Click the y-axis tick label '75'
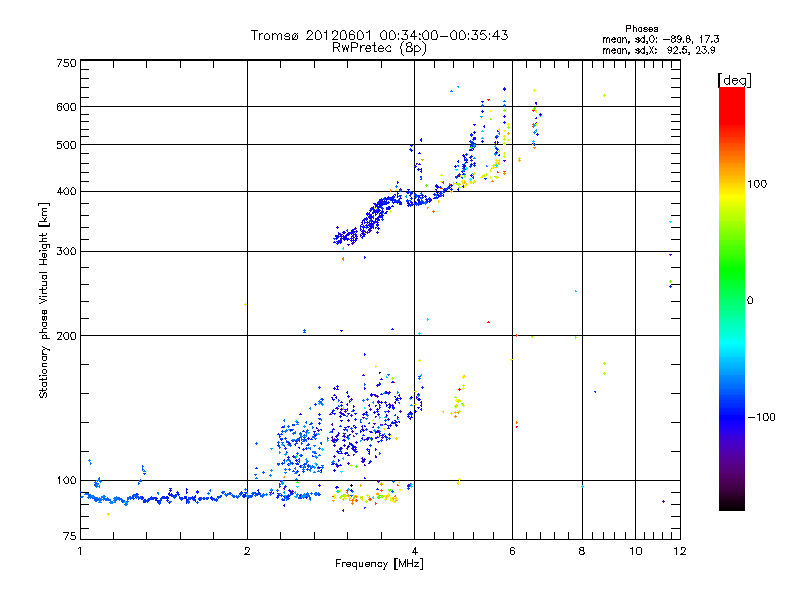The height and width of the screenshot is (600, 800). point(70,536)
